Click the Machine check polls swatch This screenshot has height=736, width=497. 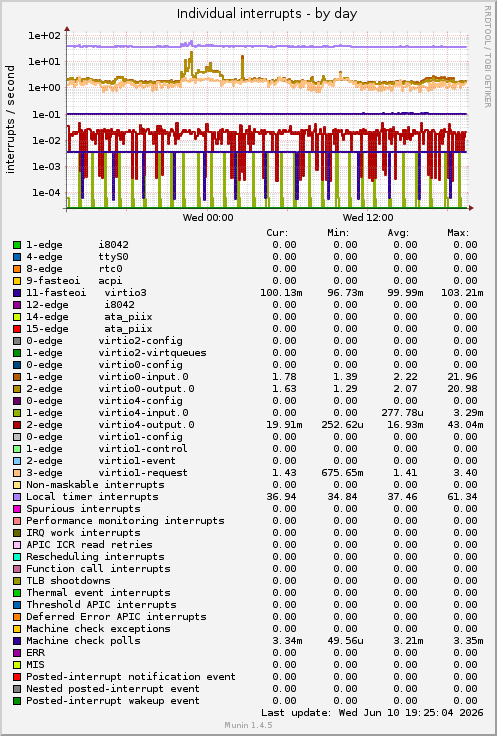[x=17, y=641]
